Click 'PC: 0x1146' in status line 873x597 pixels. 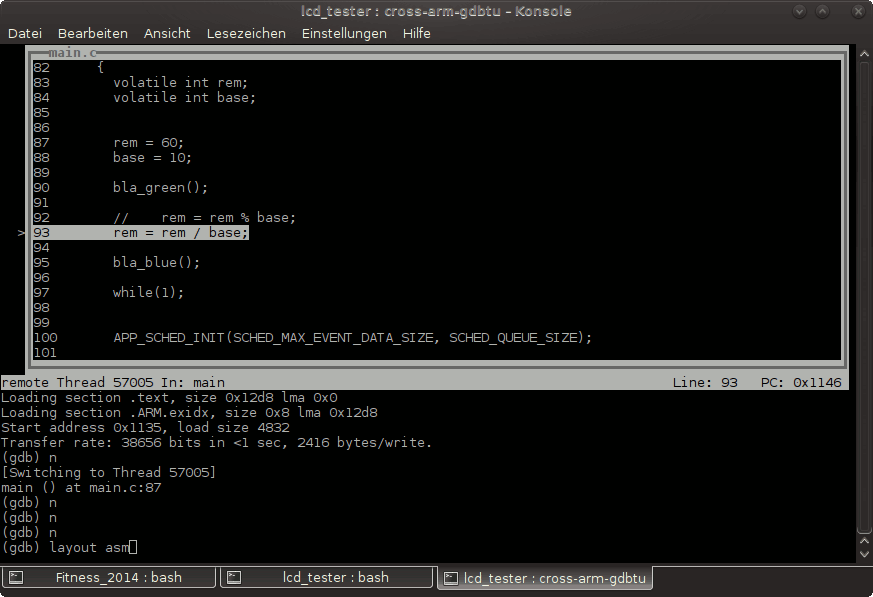pos(801,383)
